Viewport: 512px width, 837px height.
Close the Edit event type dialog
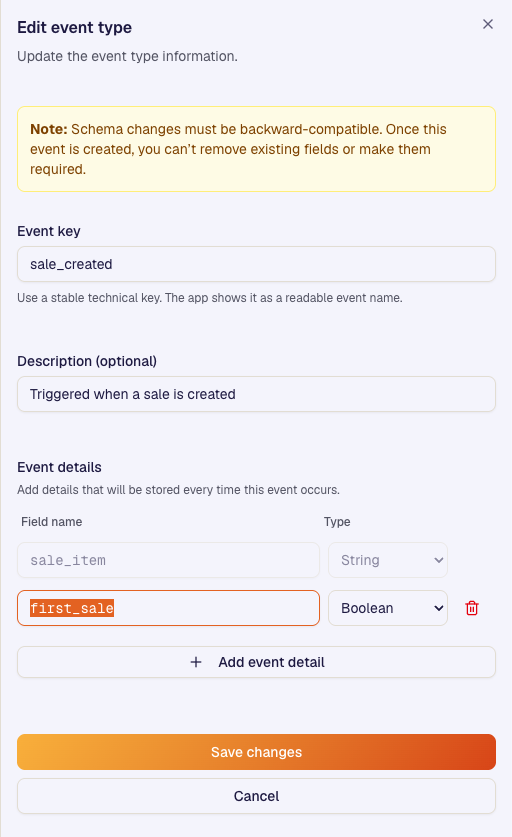(x=487, y=24)
